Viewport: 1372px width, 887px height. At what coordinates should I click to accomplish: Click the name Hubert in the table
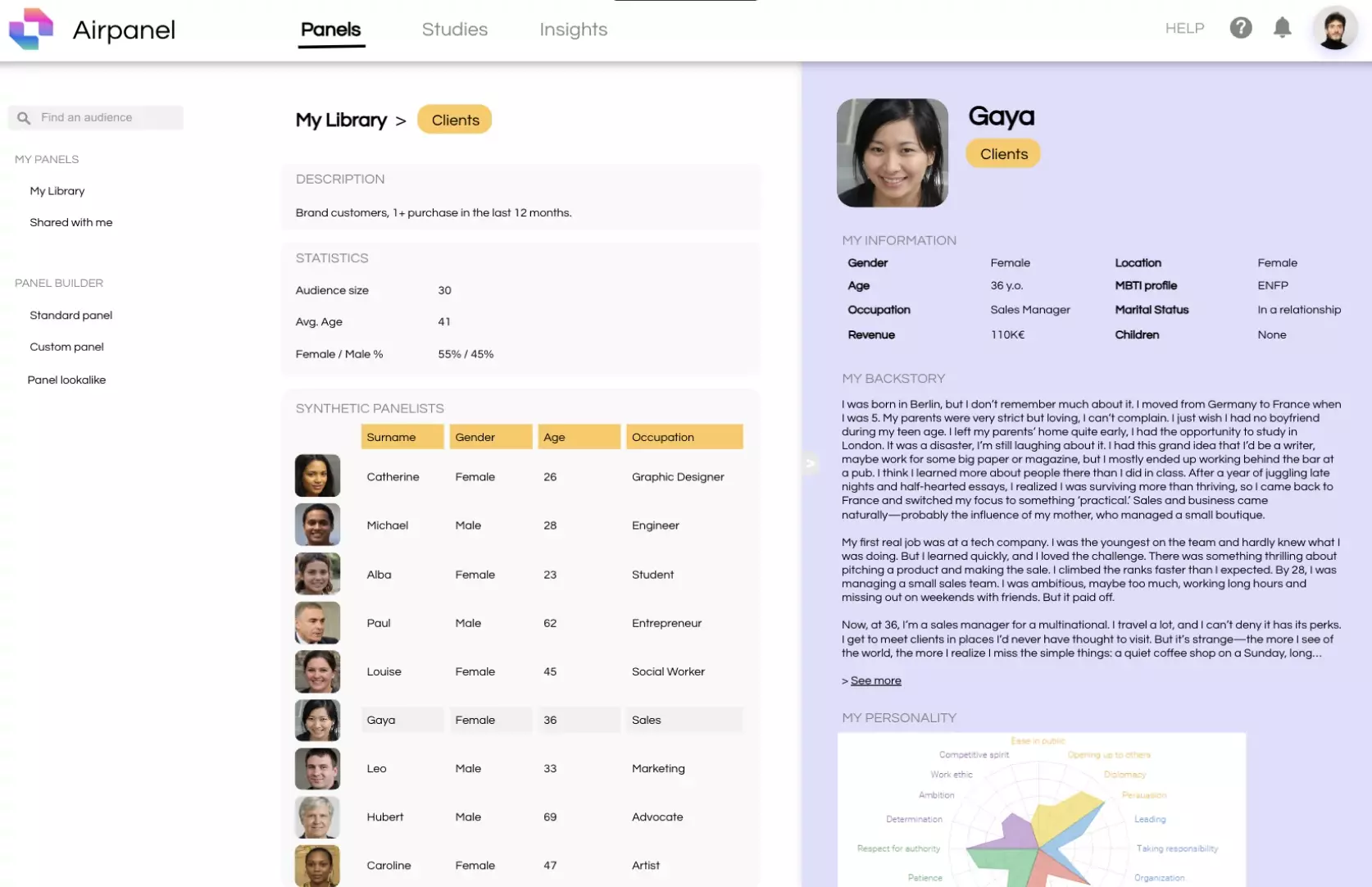(x=385, y=817)
